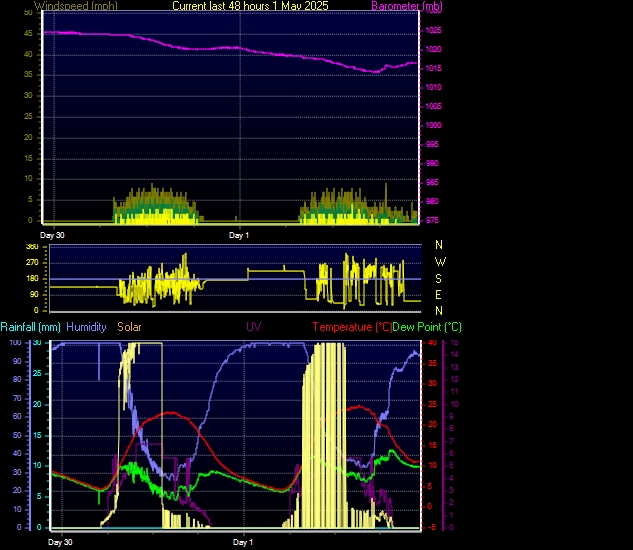Click the 9 value on purple UV axis
This screenshot has width=633, height=550.
click(x=452, y=416)
